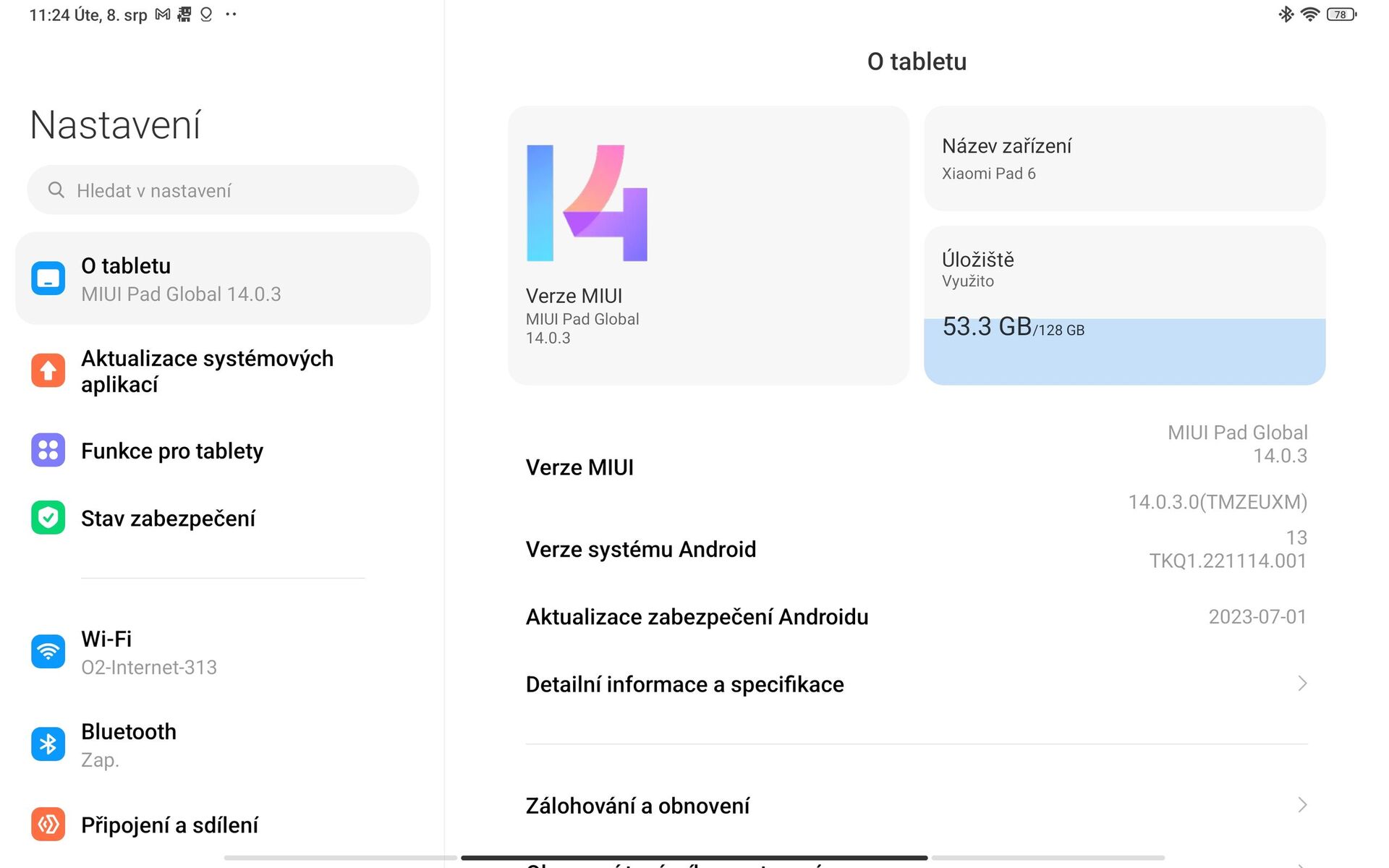Tap the Hledat v nastavení search field
The height and width of the screenshot is (868, 1389).
point(222,190)
